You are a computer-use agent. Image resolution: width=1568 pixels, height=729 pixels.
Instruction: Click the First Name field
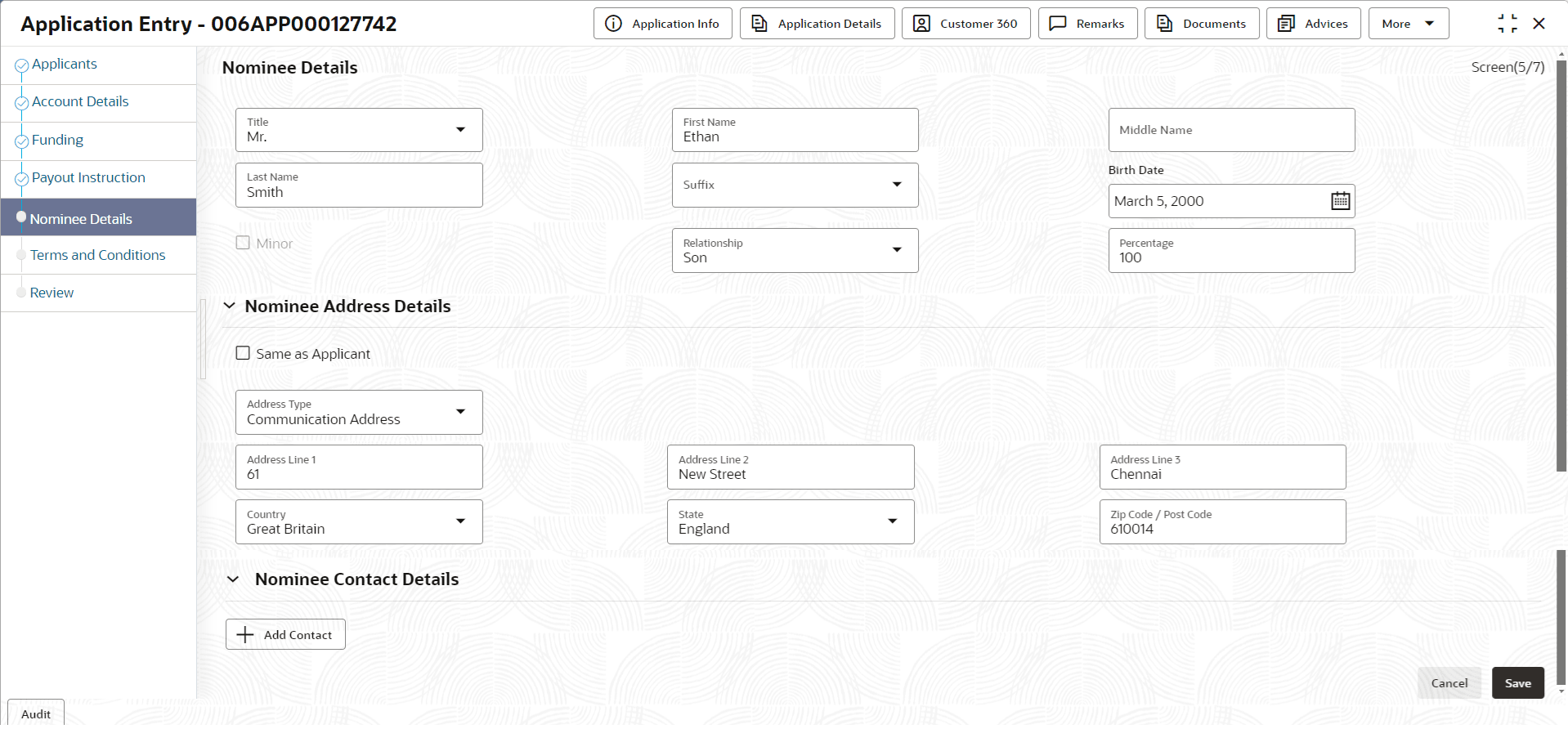coord(795,130)
